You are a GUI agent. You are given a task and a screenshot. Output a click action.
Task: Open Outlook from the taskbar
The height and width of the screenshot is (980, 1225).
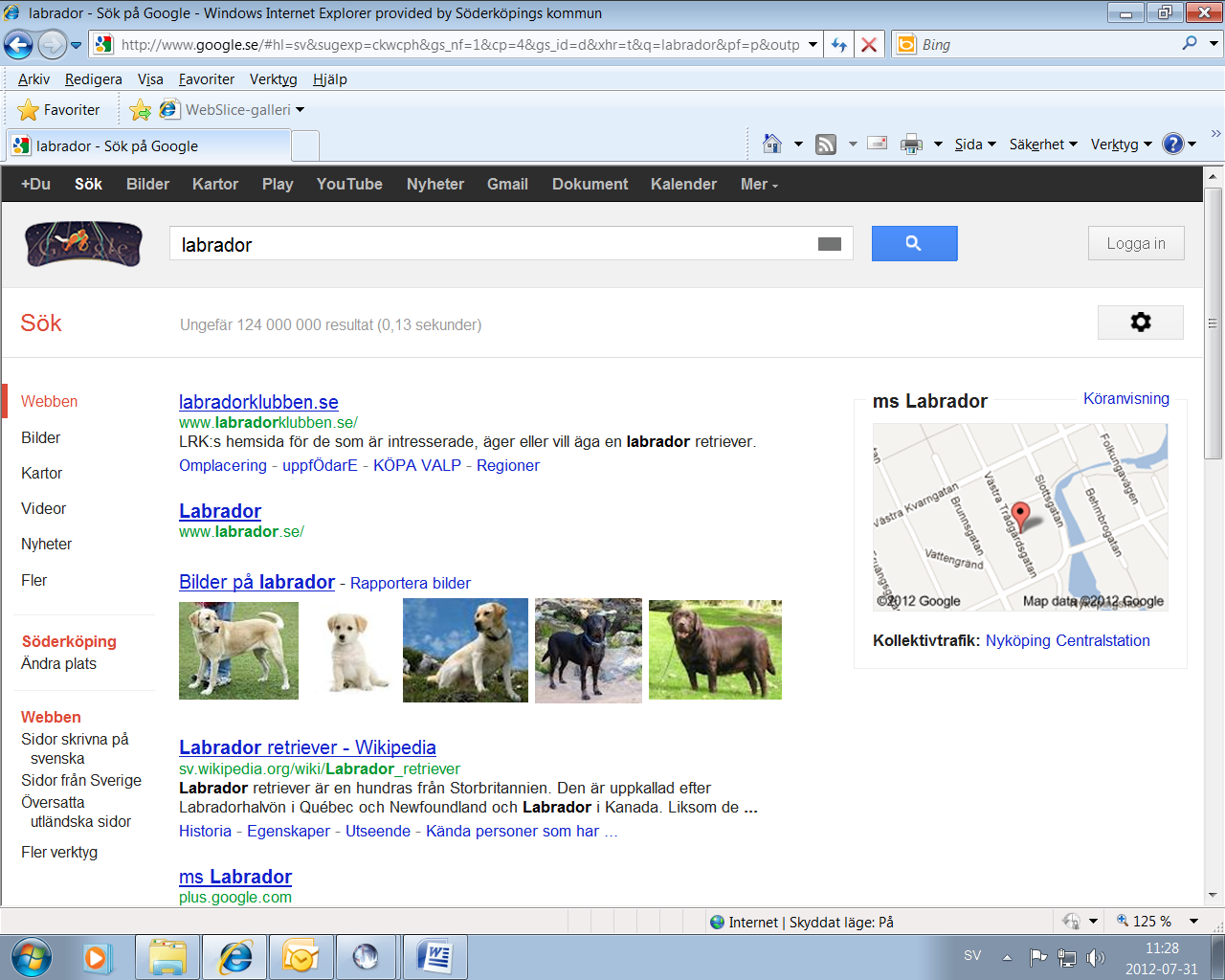point(301,957)
